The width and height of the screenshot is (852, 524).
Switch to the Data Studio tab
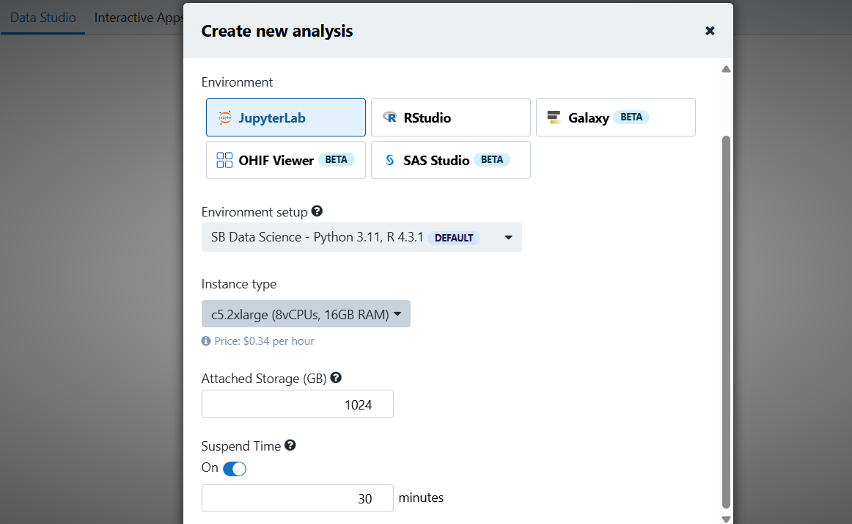point(43,17)
